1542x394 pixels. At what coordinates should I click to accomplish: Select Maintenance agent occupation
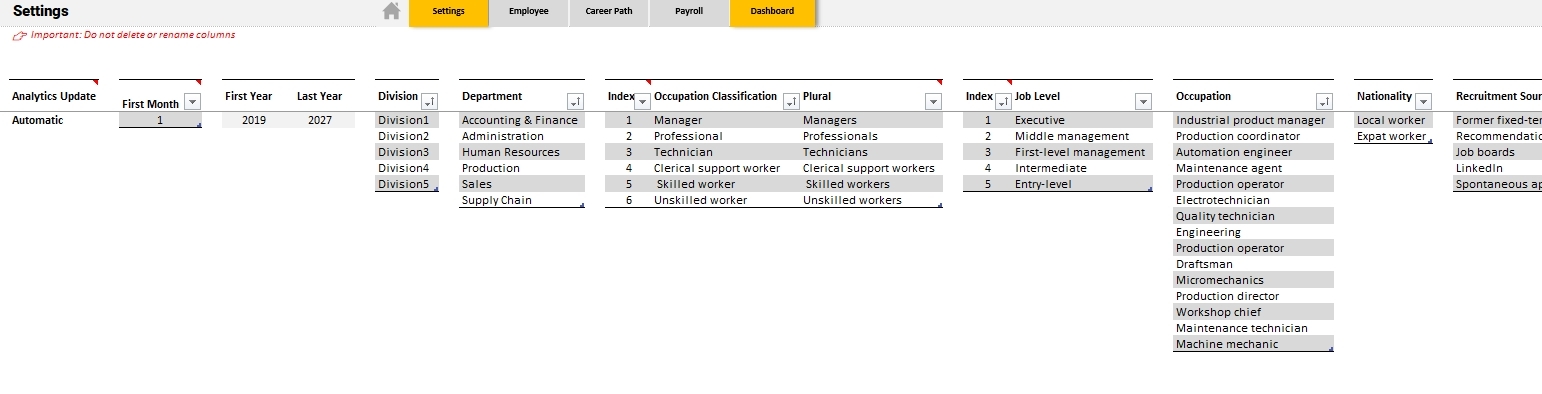coord(1253,168)
